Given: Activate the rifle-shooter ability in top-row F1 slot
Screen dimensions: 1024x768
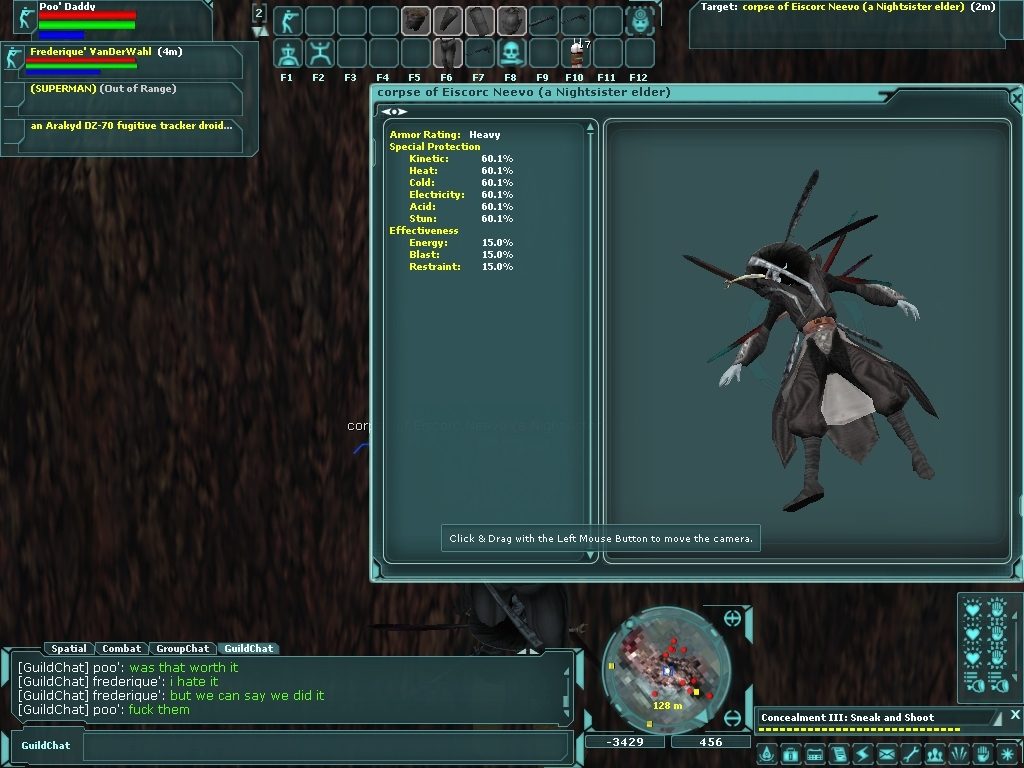Looking at the screenshot, I should [x=287, y=21].
